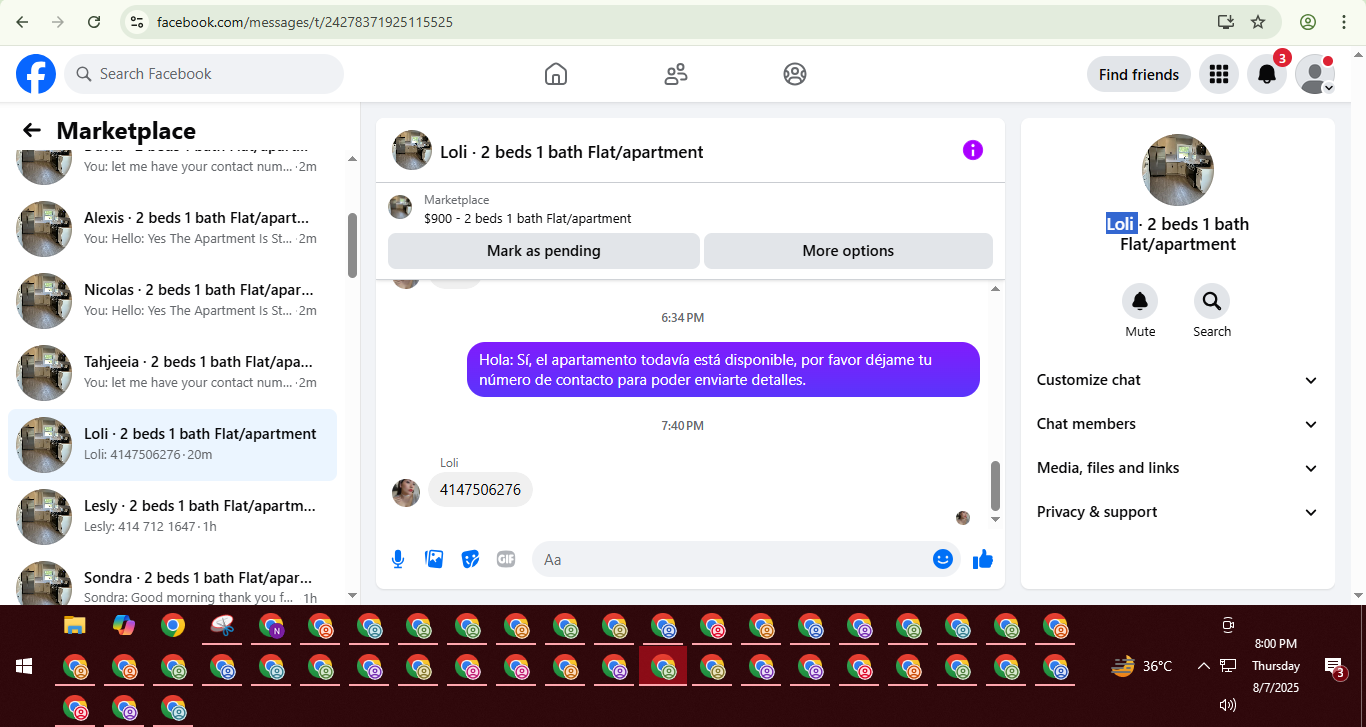The image size is (1366, 727).
Task: Send a thumbs-up like
Action: (983, 559)
